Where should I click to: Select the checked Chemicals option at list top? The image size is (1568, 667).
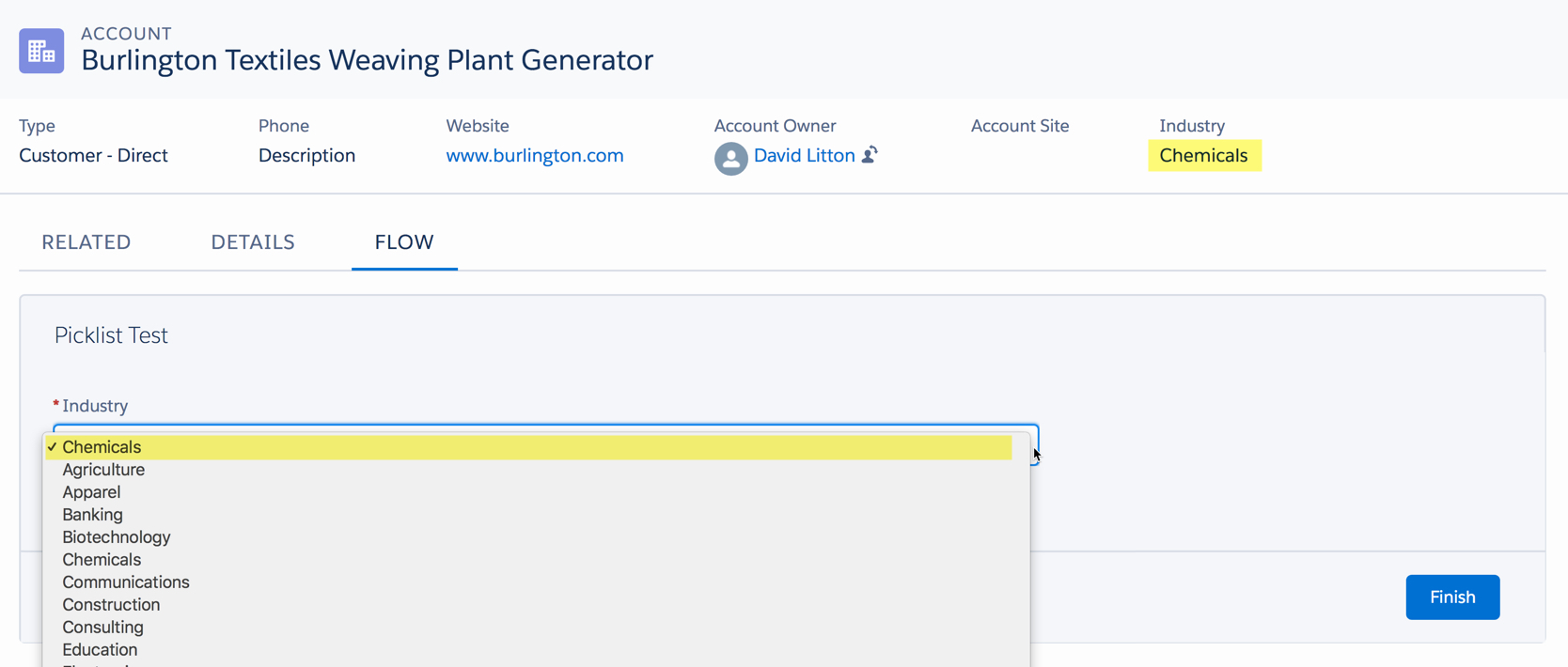102,447
